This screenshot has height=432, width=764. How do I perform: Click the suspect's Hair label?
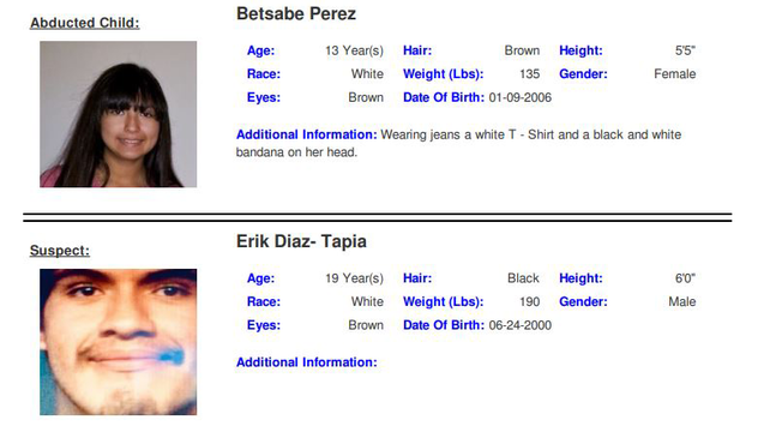(417, 279)
